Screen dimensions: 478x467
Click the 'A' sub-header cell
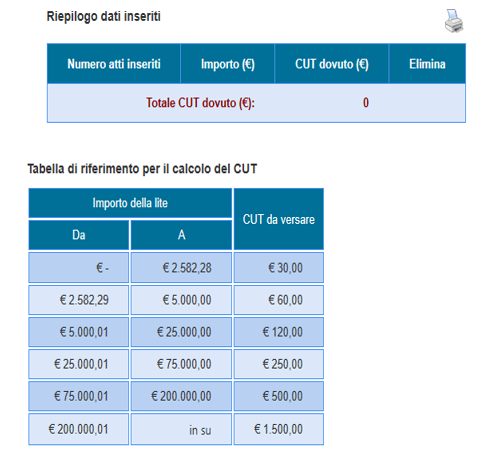(x=181, y=235)
